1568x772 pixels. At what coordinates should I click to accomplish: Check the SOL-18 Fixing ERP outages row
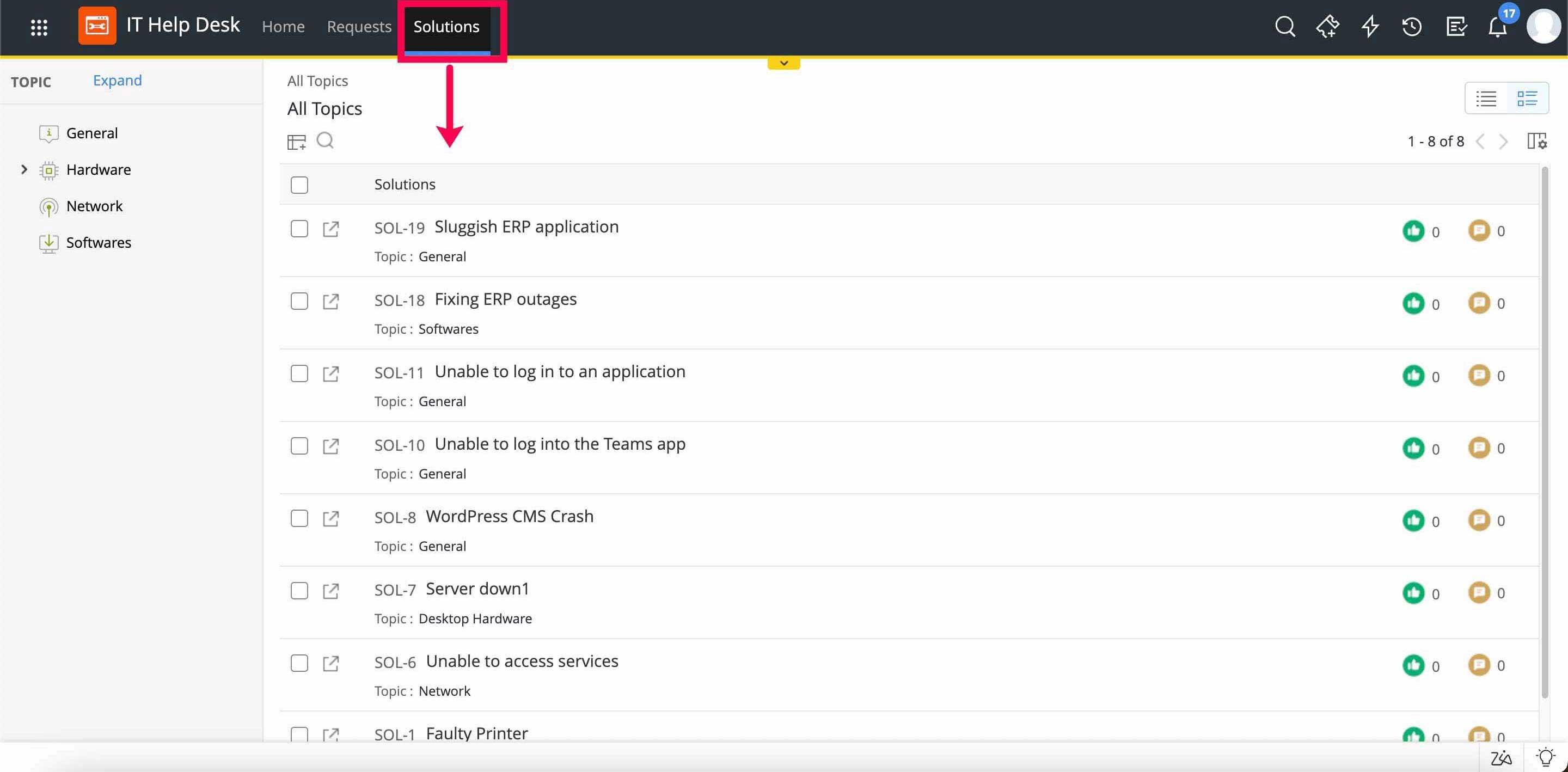point(299,301)
